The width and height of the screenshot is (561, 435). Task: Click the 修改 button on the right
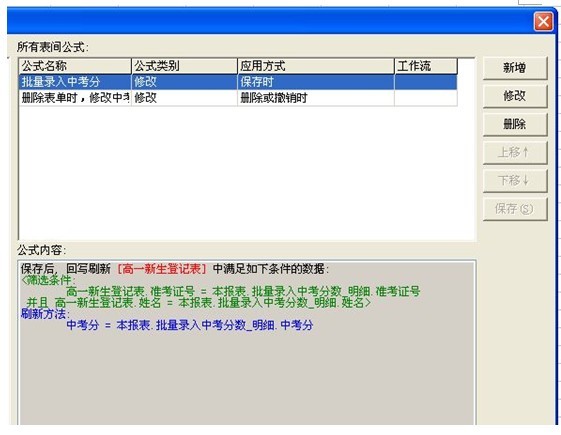coord(515,96)
